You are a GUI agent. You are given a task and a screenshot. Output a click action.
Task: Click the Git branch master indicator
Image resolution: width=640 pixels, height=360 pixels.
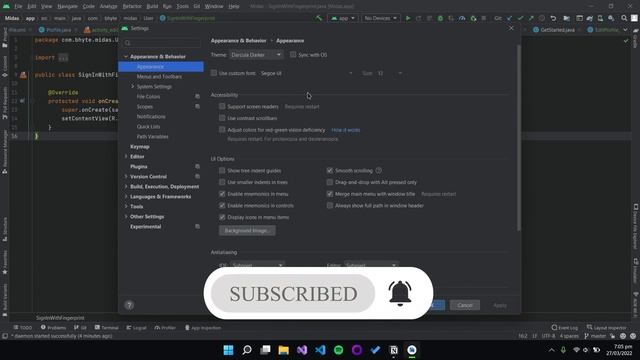(595, 336)
